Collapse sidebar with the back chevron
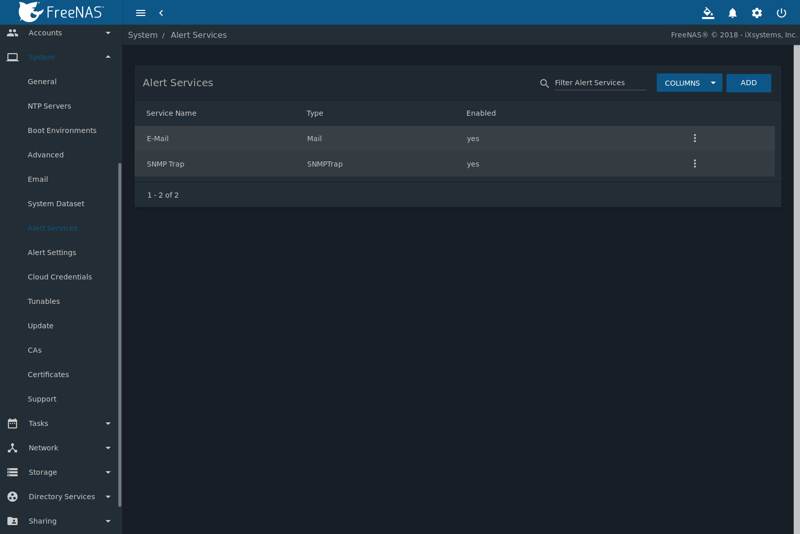The height and width of the screenshot is (534, 800). [161, 13]
